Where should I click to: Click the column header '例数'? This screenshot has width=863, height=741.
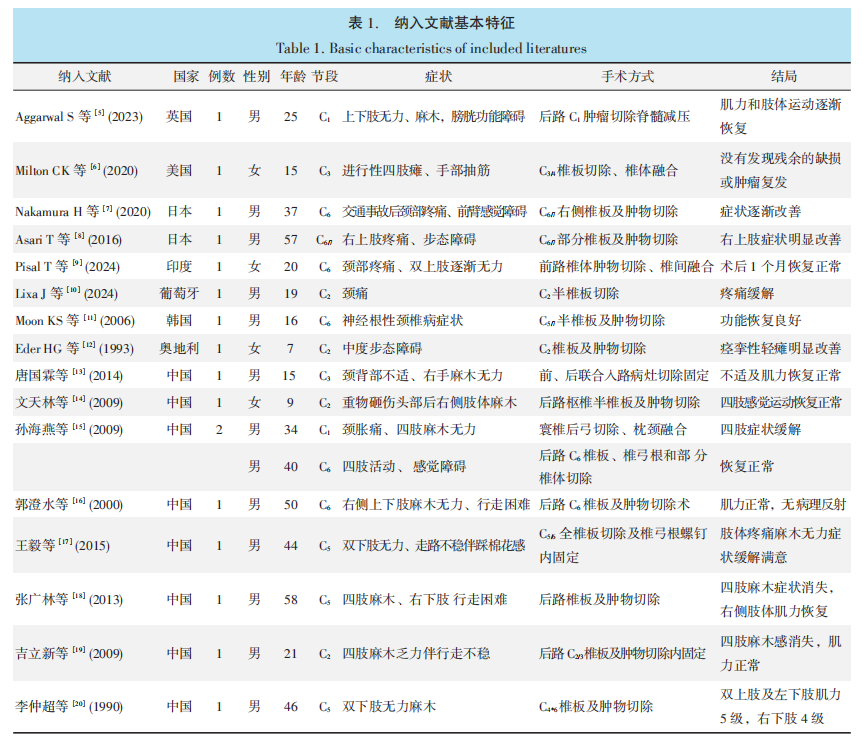click(x=221, y=77)
